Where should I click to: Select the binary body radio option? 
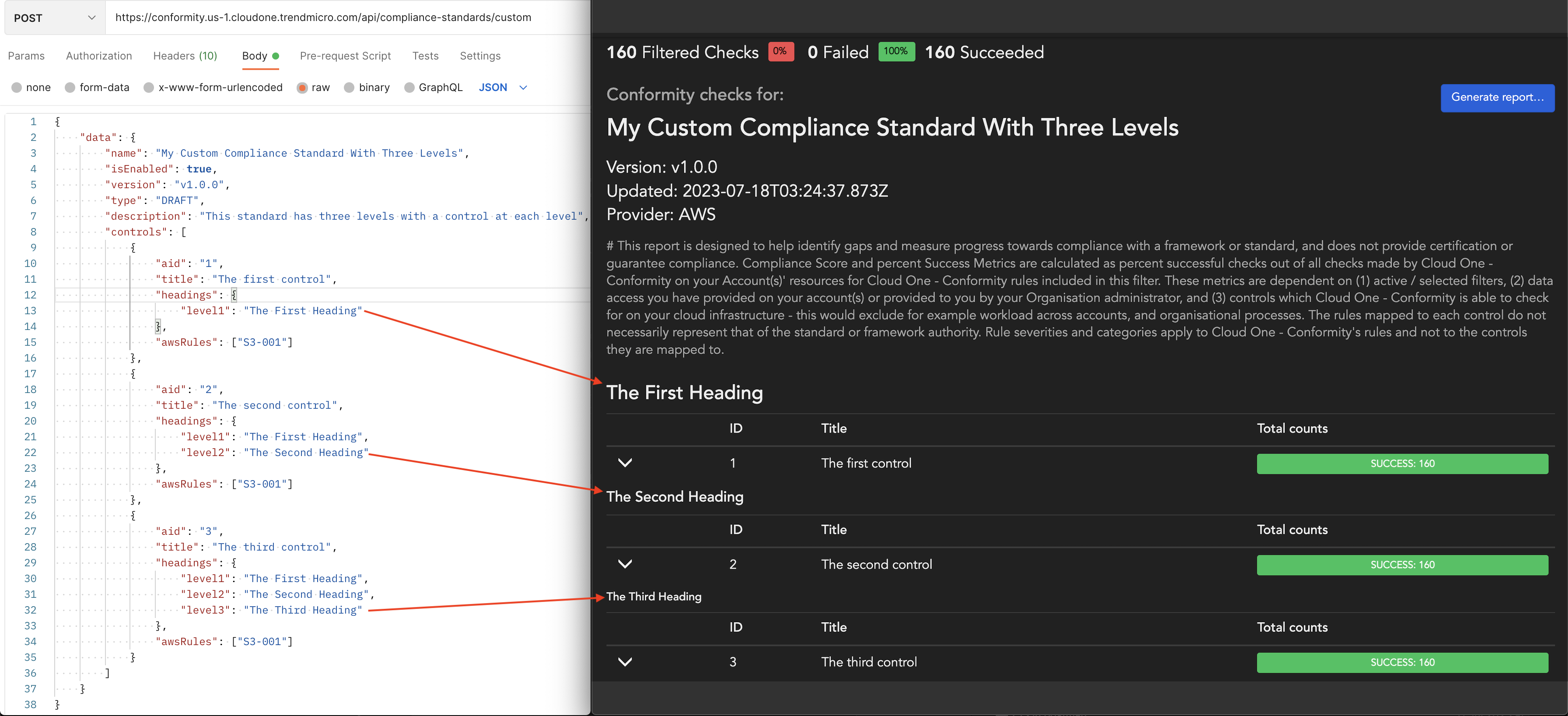[350, 88]
